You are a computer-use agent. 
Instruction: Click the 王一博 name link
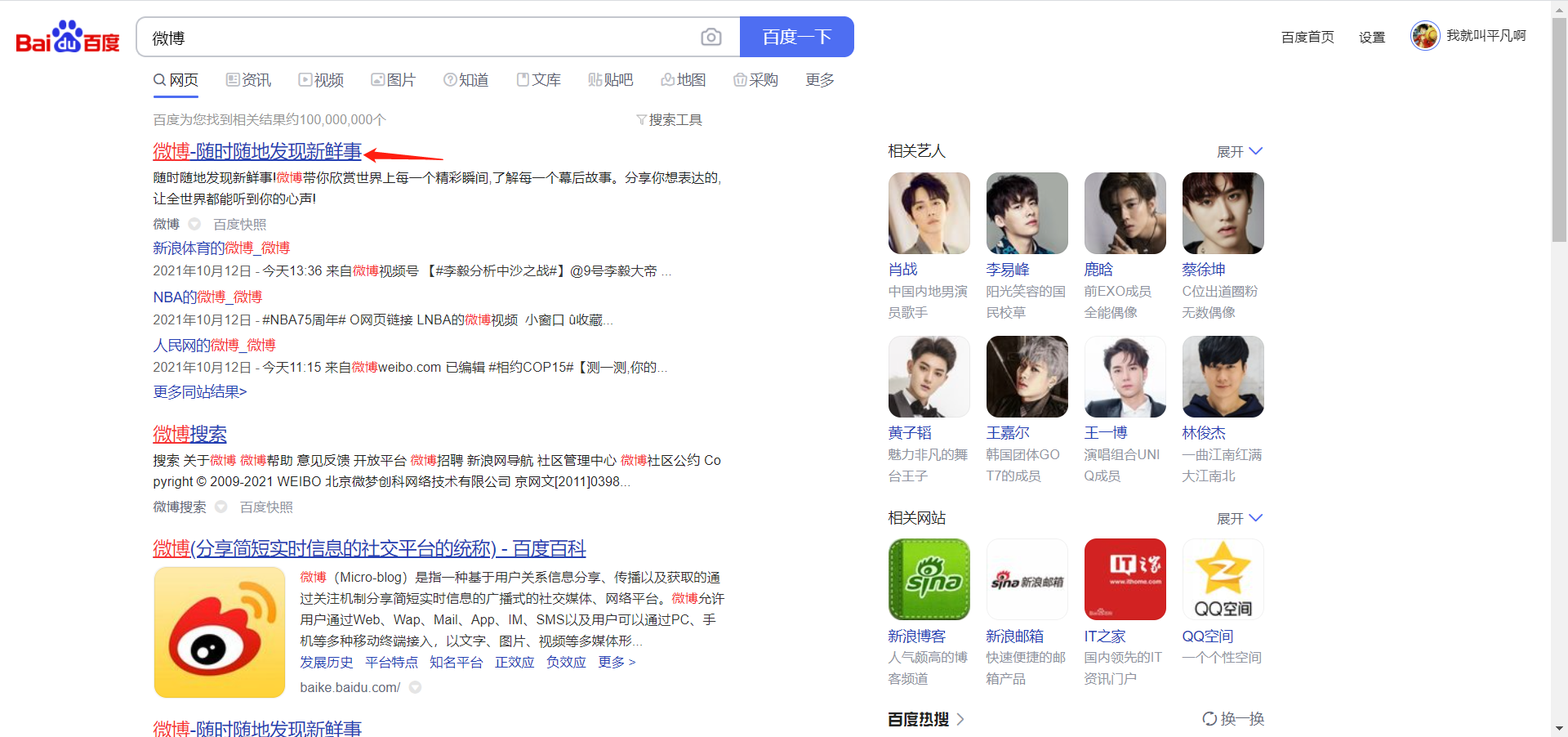point(1106,433)
